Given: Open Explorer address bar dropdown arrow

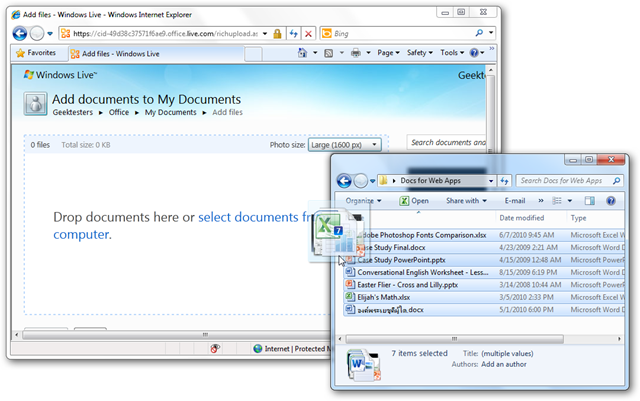Looking at the screenshot, I should click(x=491, y=180).
